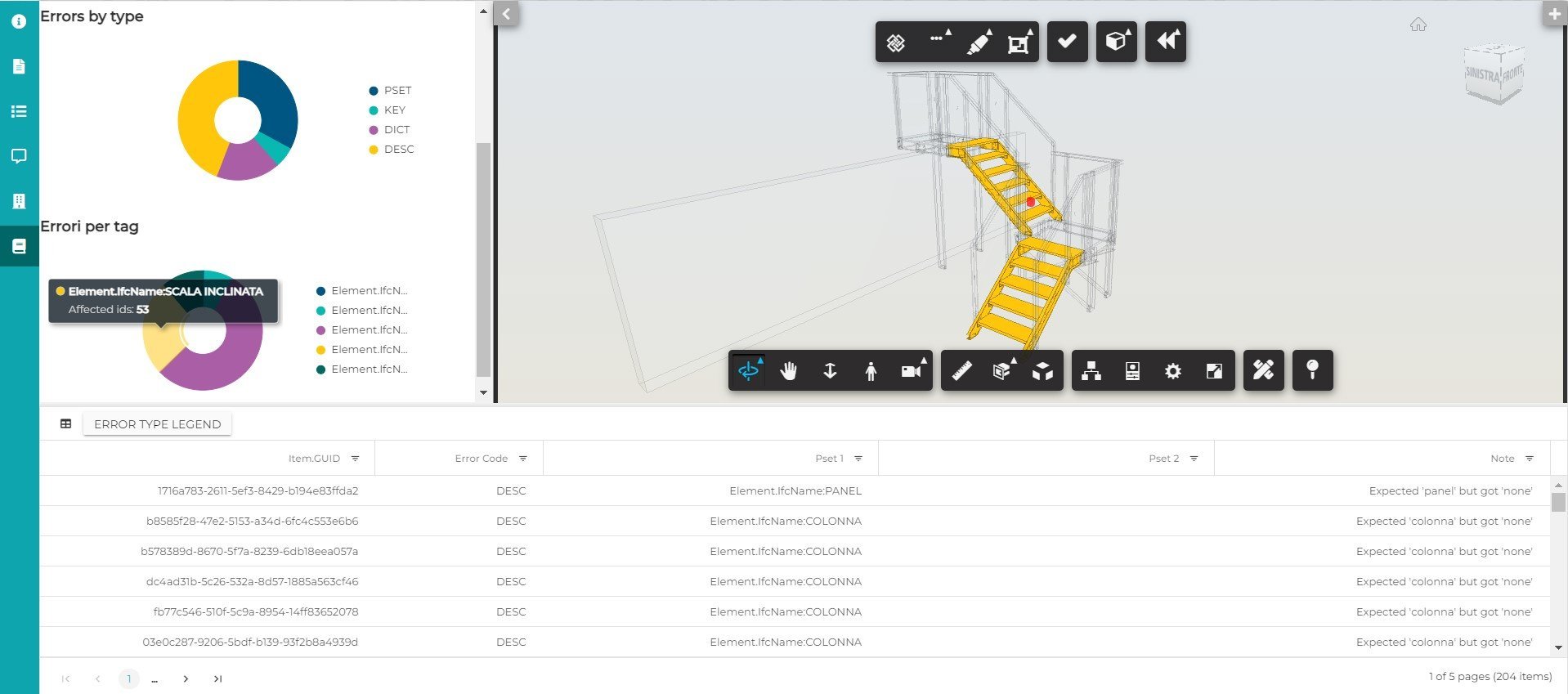Open the ERROR TYPE LEGEND
This screenshot has height=694, width=1568.
[x=157, y=424]
